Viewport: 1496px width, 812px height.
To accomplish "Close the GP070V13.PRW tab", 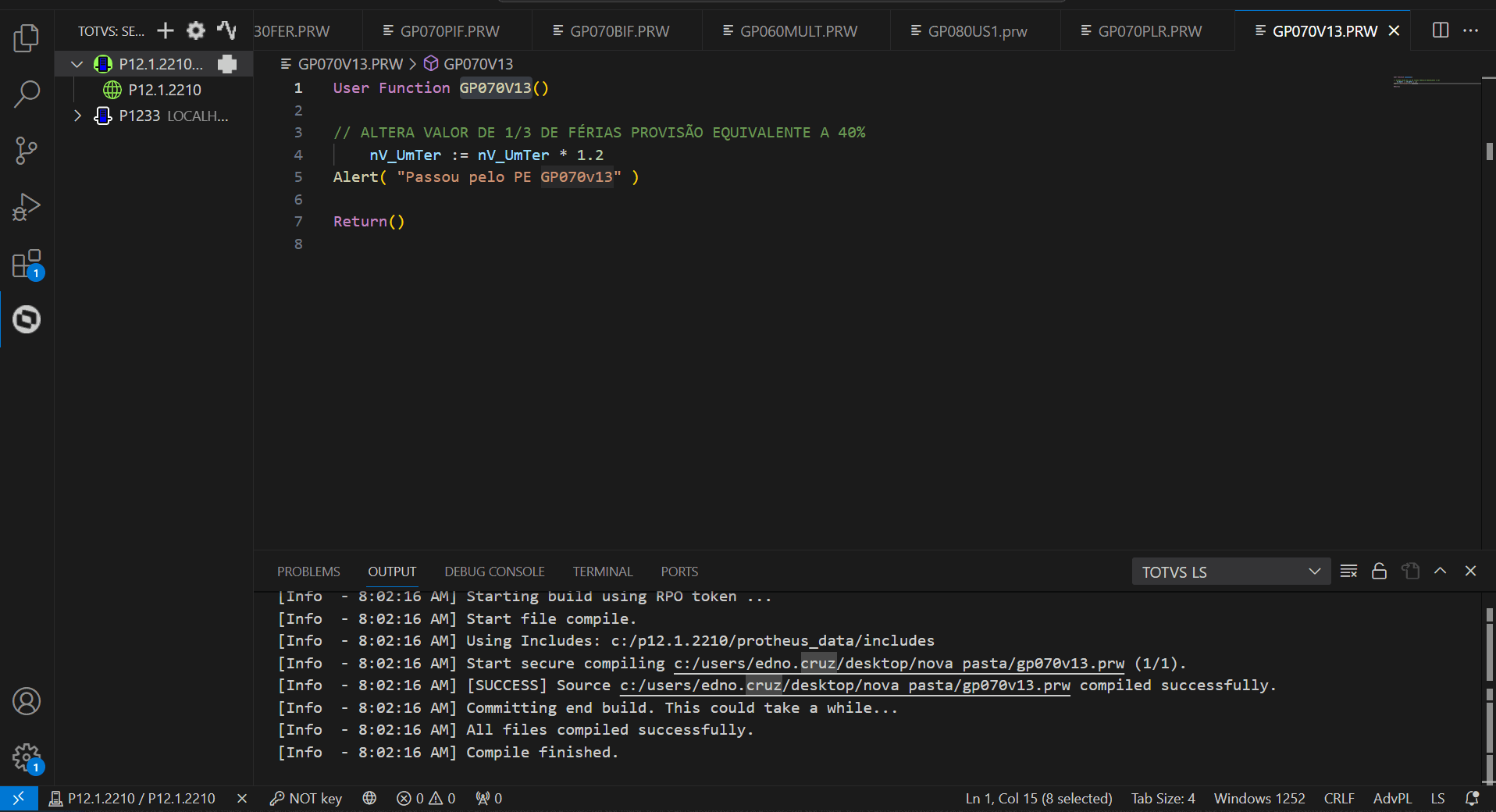I will coord(1394,30).
